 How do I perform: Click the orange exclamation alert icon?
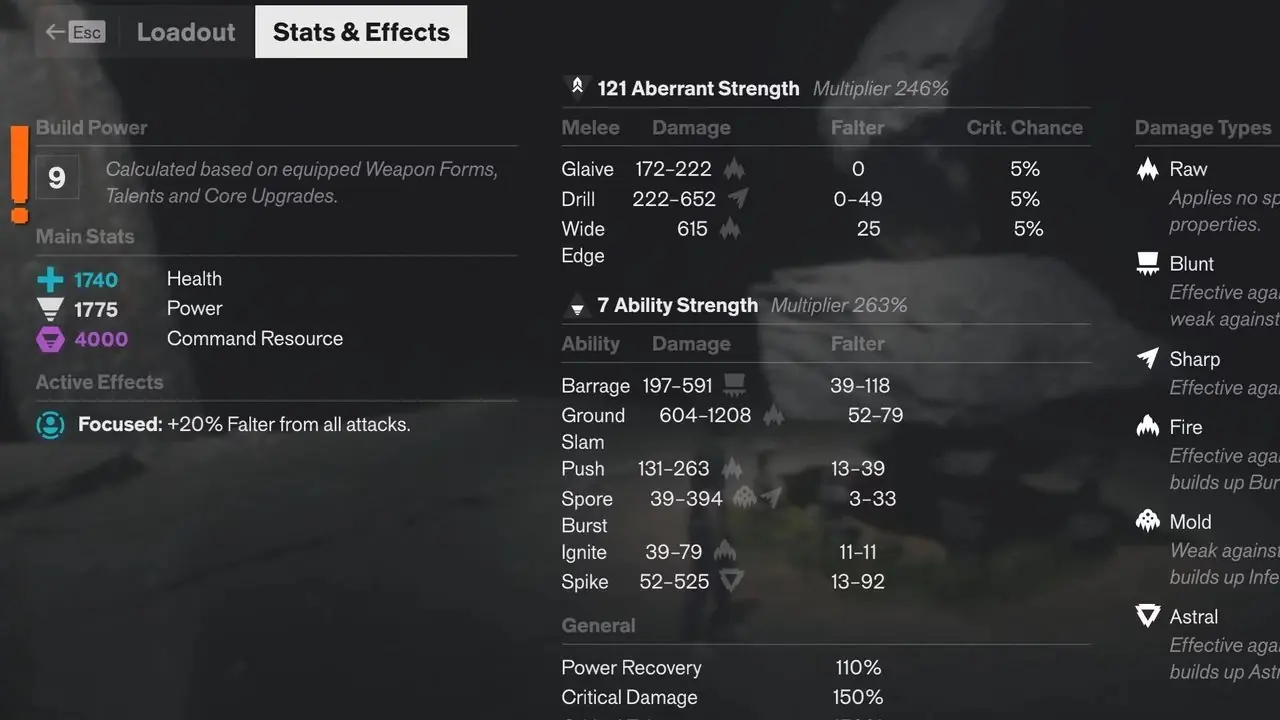pos(19,175)
